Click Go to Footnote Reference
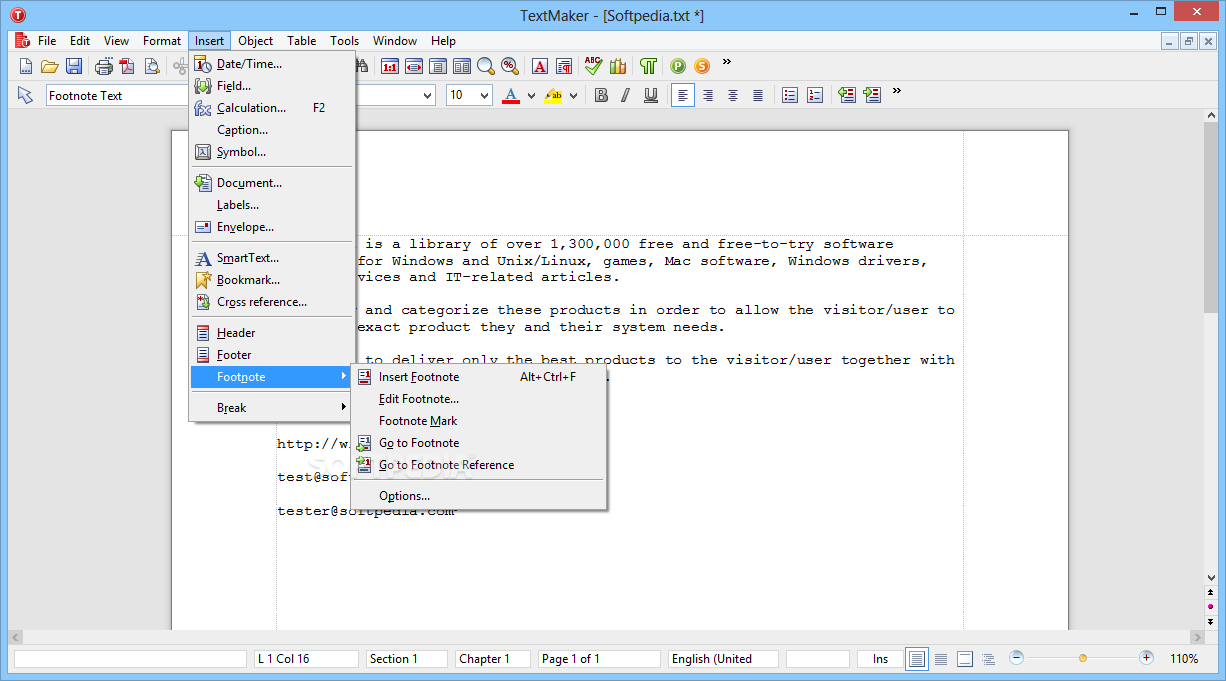1226x681 pixels. 478,465
